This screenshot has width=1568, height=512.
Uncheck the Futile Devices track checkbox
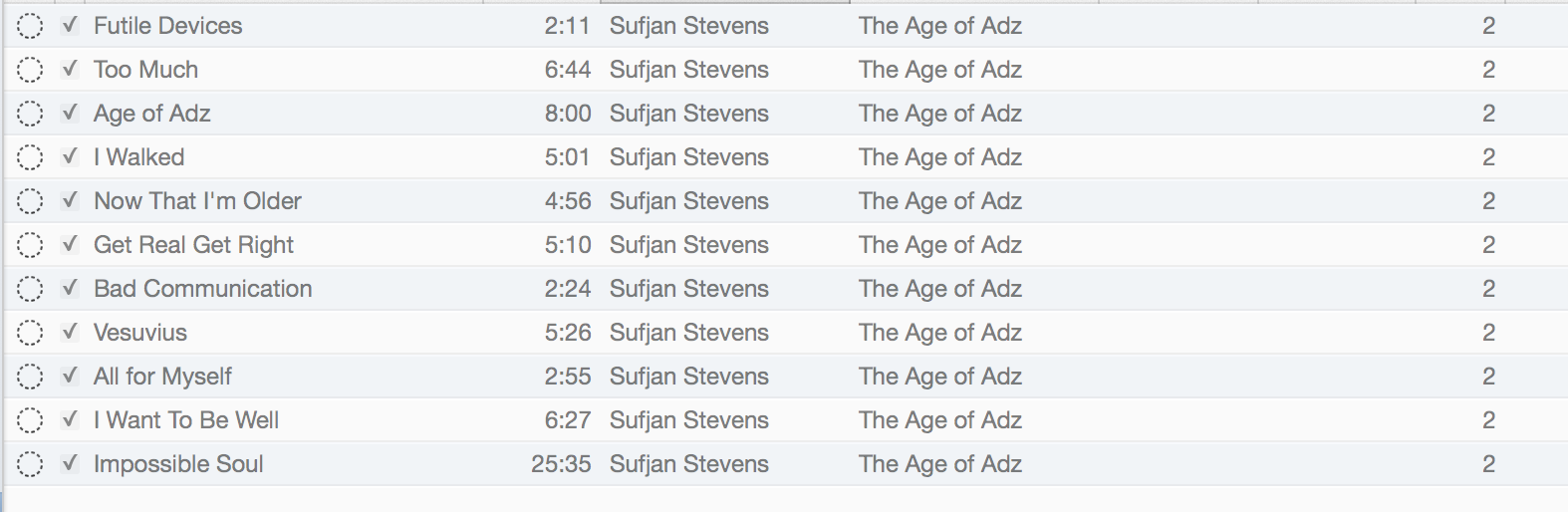(70, 25)
